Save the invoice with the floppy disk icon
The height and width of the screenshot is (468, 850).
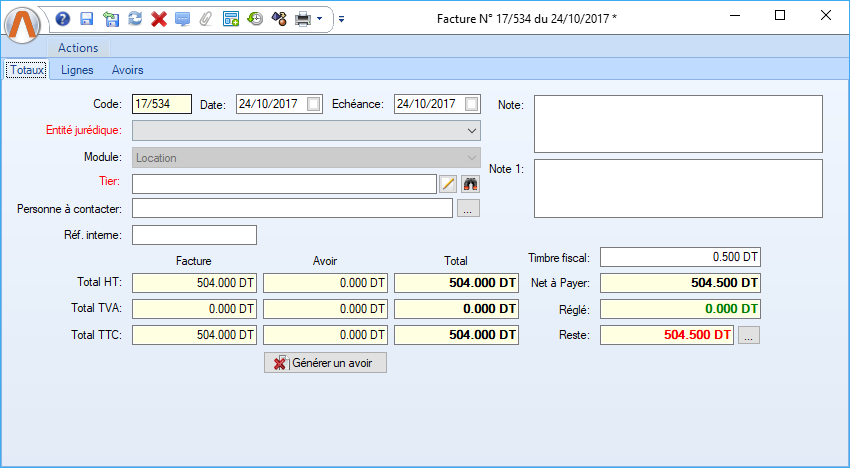tap(87, 18)
